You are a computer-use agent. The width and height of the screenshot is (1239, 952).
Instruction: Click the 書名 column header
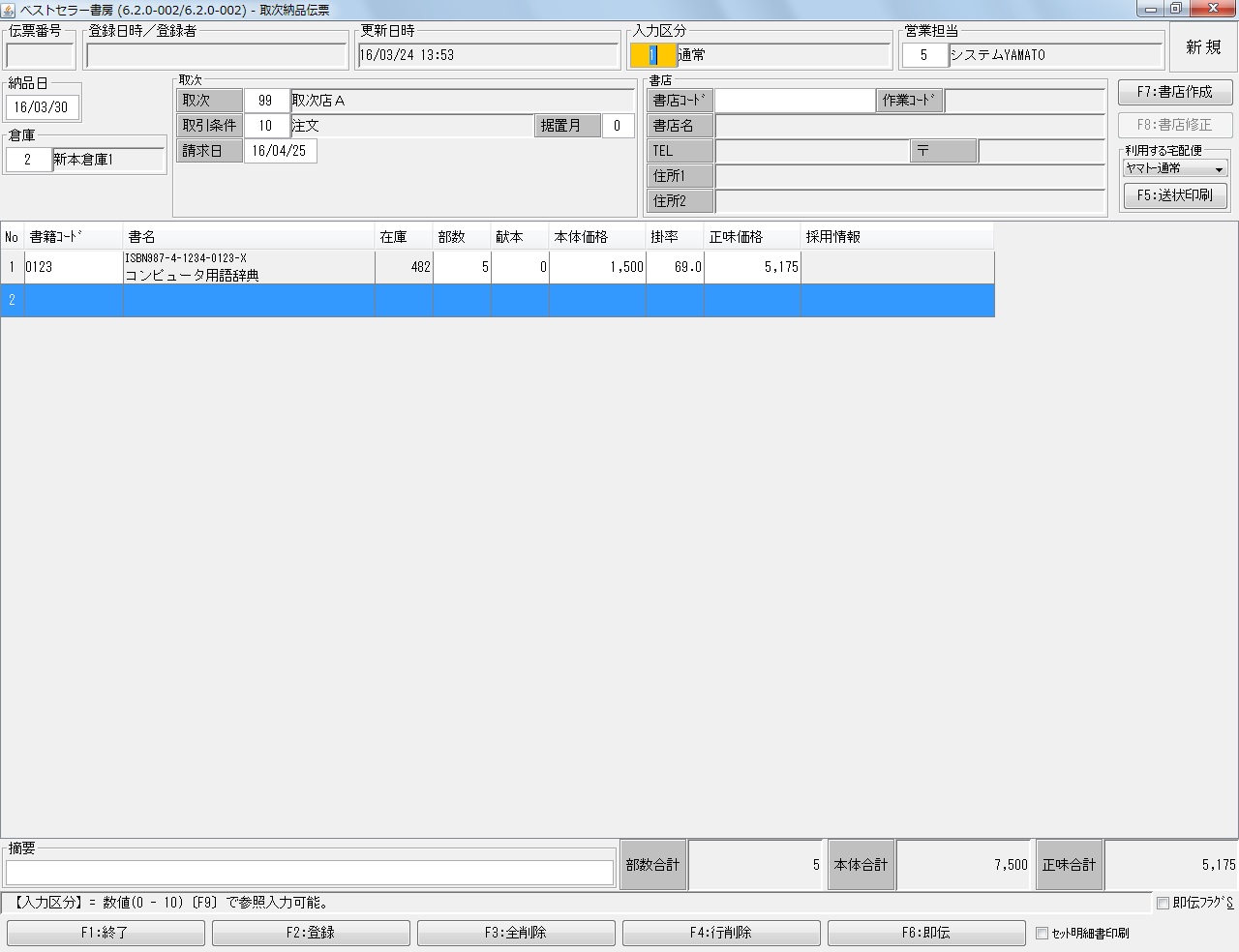tap(248, 237)
